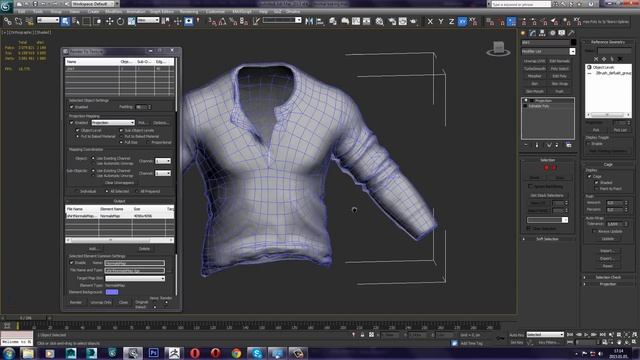This screenshot has width=640, height=360.
Task: Switch to Create command panel
Action: pos(523,33)
